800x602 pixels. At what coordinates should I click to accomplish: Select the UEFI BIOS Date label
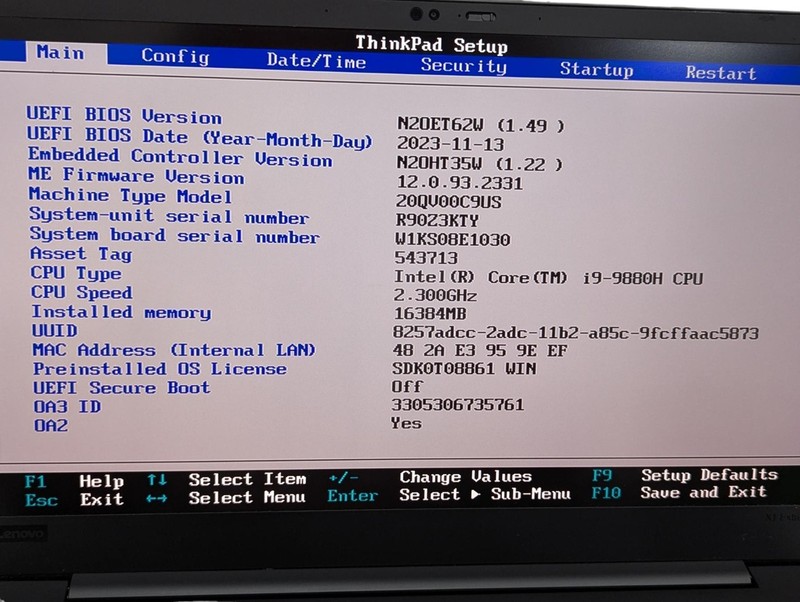[199, 137]
